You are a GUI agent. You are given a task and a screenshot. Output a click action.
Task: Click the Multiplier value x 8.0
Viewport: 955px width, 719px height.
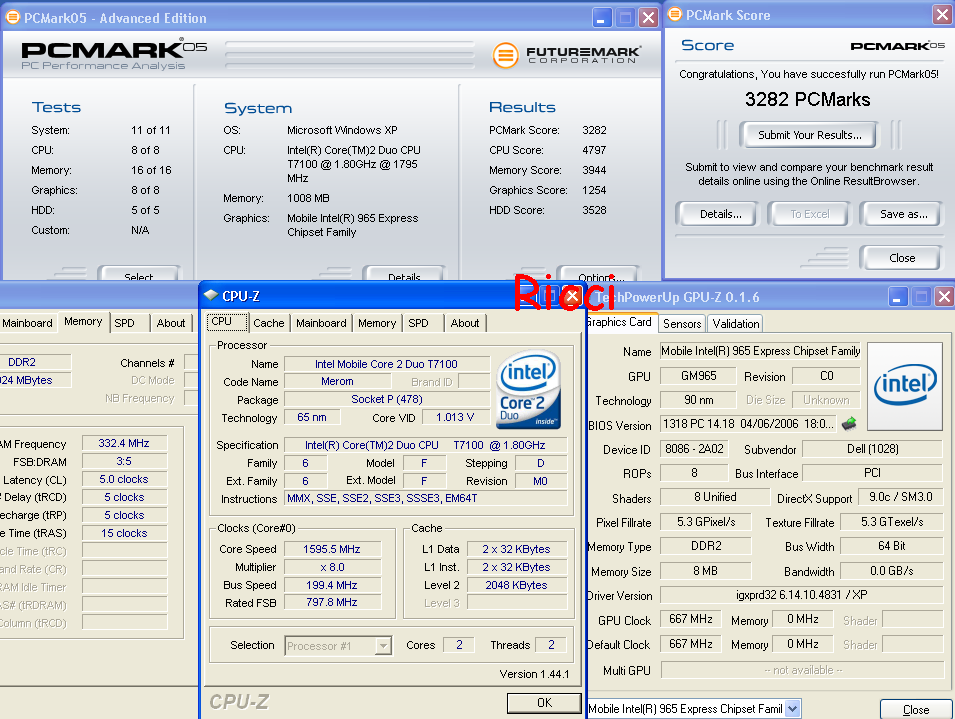(332, 567)
